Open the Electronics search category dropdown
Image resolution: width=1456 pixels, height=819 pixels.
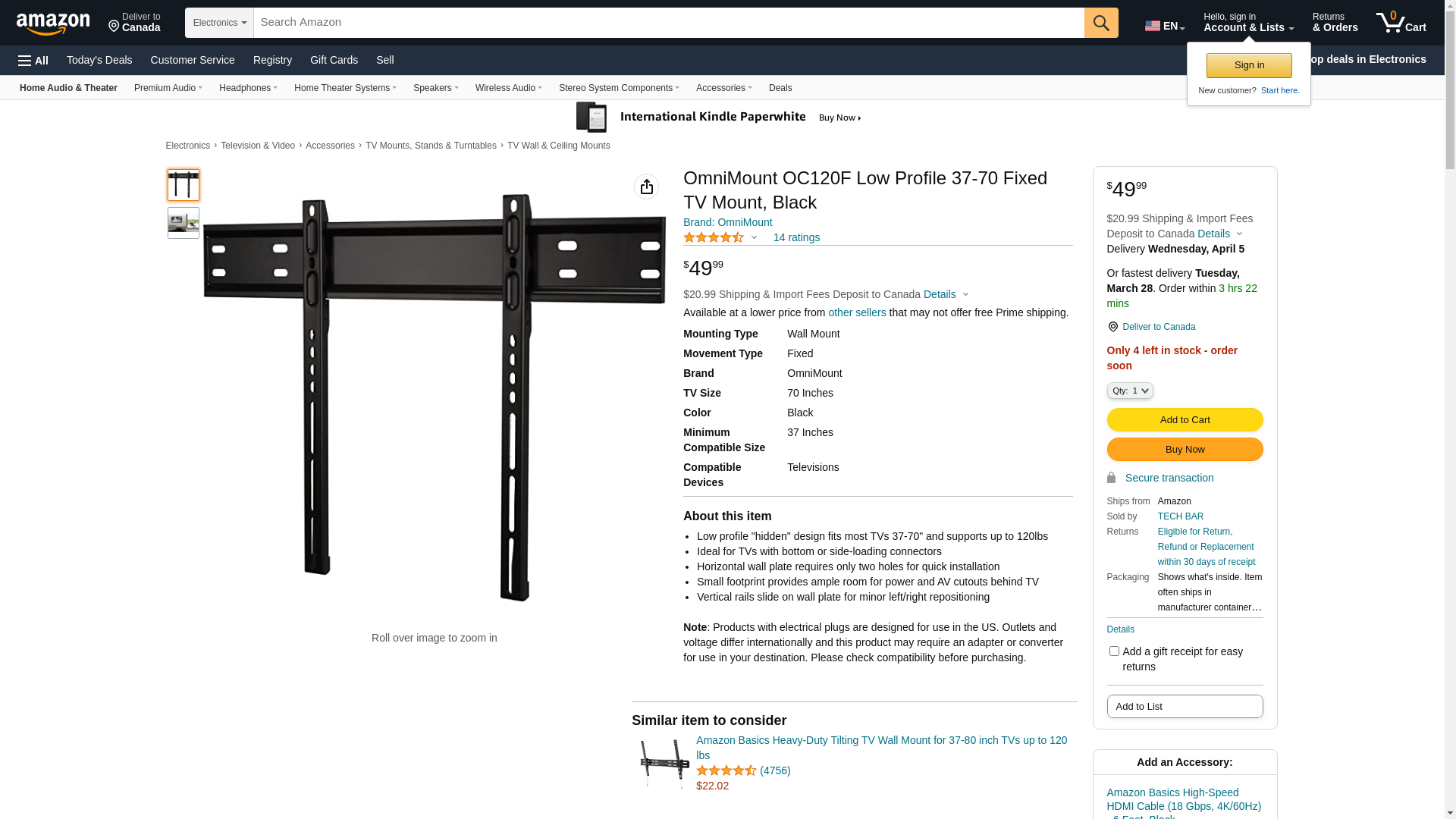click(219, 23)
